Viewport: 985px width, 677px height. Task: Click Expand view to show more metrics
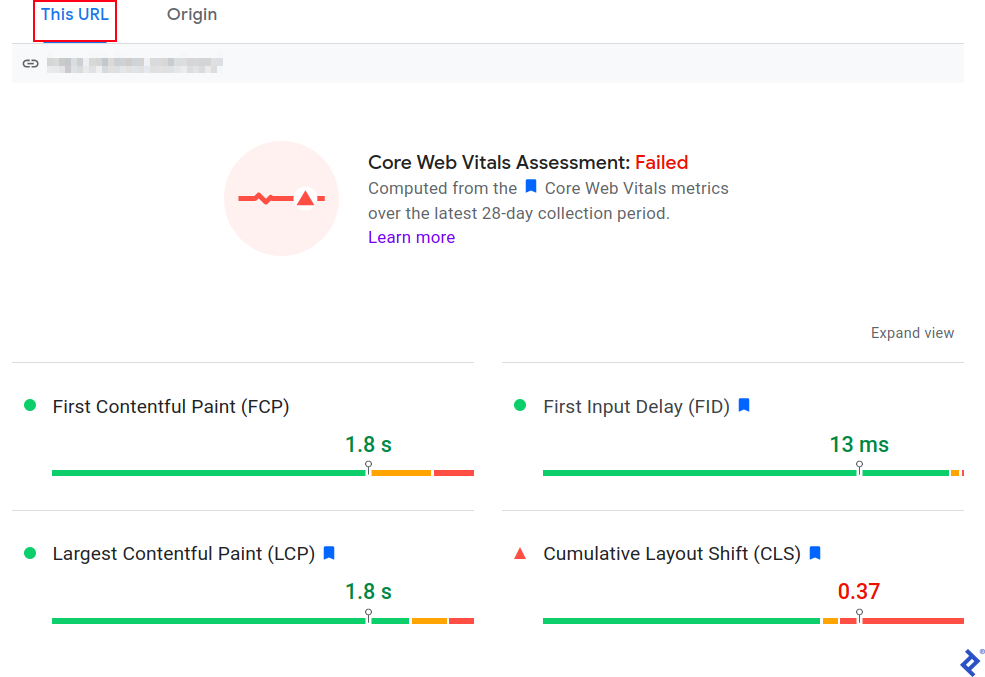912,333
